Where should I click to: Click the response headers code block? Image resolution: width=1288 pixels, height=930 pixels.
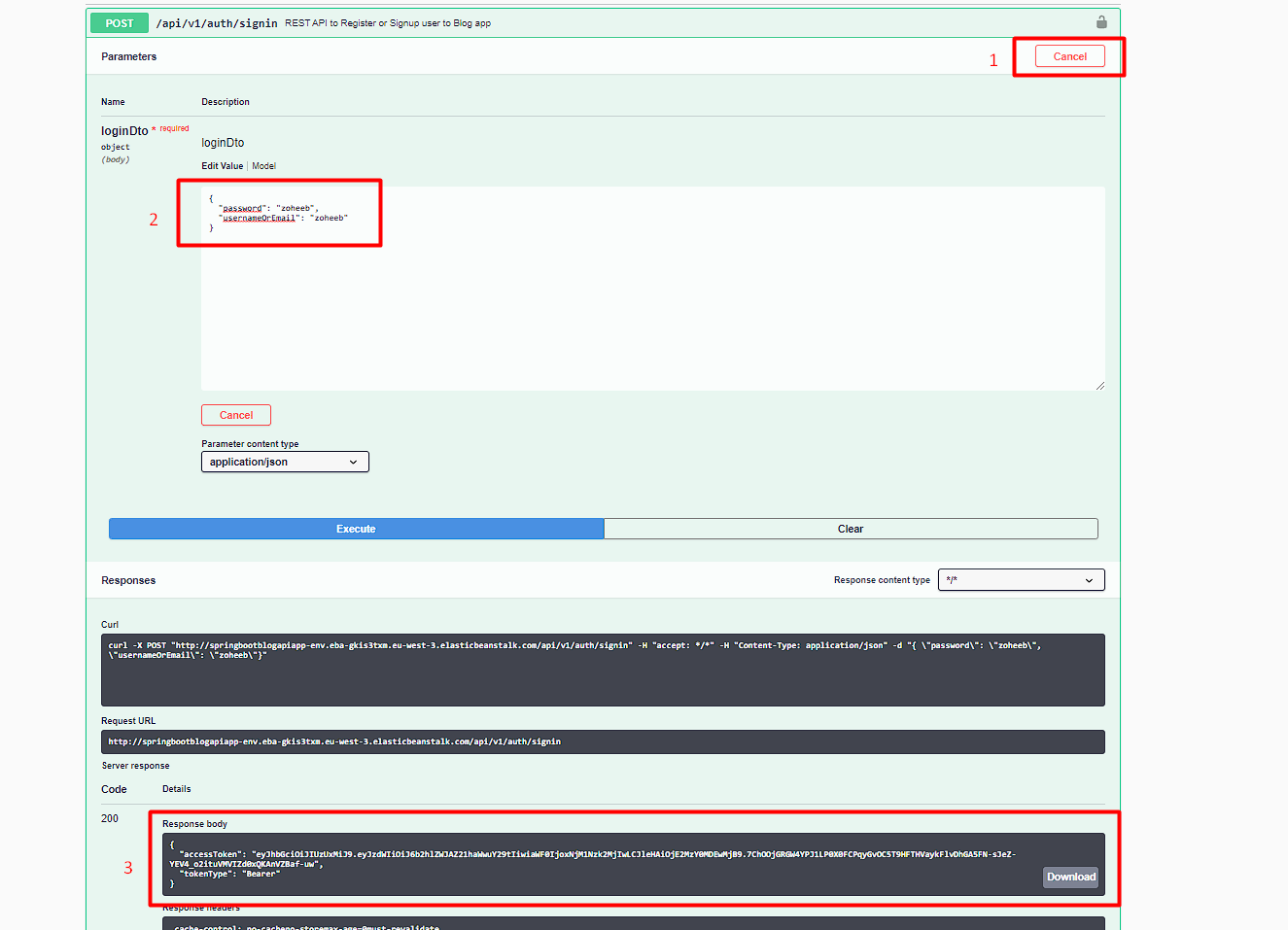(x=632, y=924)
